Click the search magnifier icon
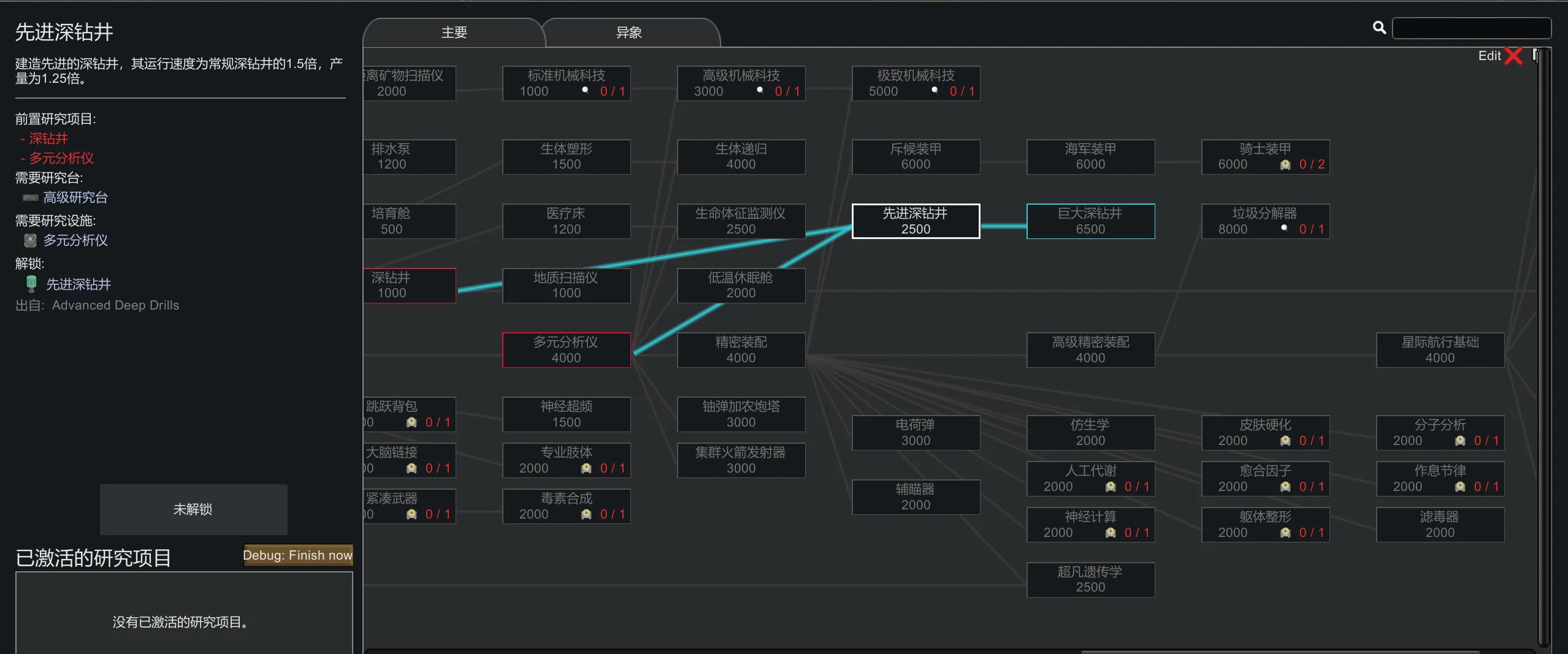This screenshot has height=654, width=1568. (1379, 28)
